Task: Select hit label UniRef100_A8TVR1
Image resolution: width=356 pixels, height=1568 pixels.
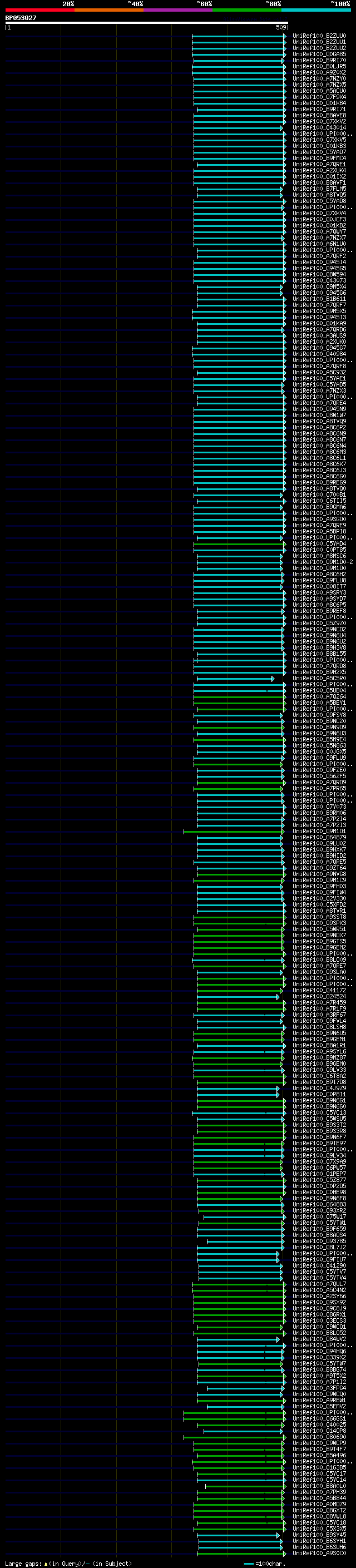Action: click(x=319, y=911)
